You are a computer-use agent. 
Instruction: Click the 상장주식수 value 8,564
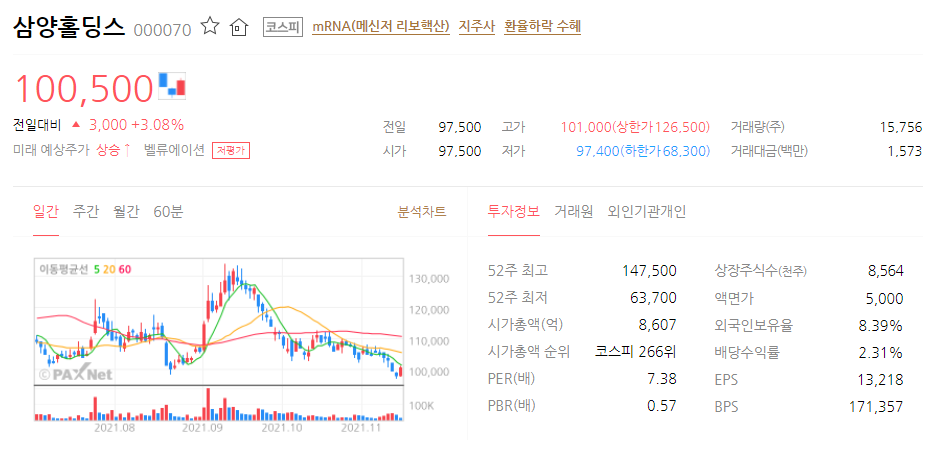[x=885, y=271]
